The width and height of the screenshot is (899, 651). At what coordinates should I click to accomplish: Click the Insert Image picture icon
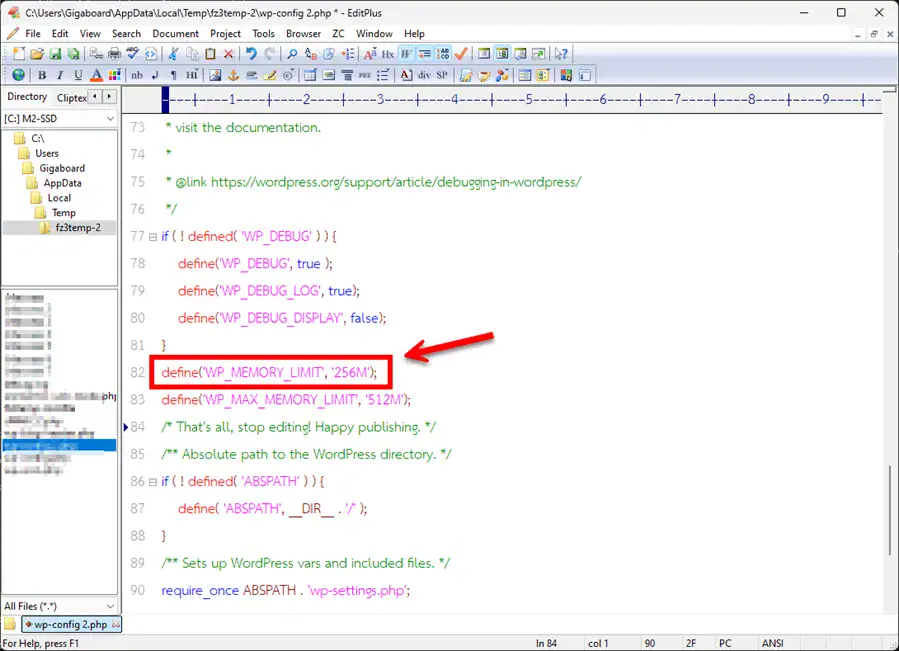point(215,75)
